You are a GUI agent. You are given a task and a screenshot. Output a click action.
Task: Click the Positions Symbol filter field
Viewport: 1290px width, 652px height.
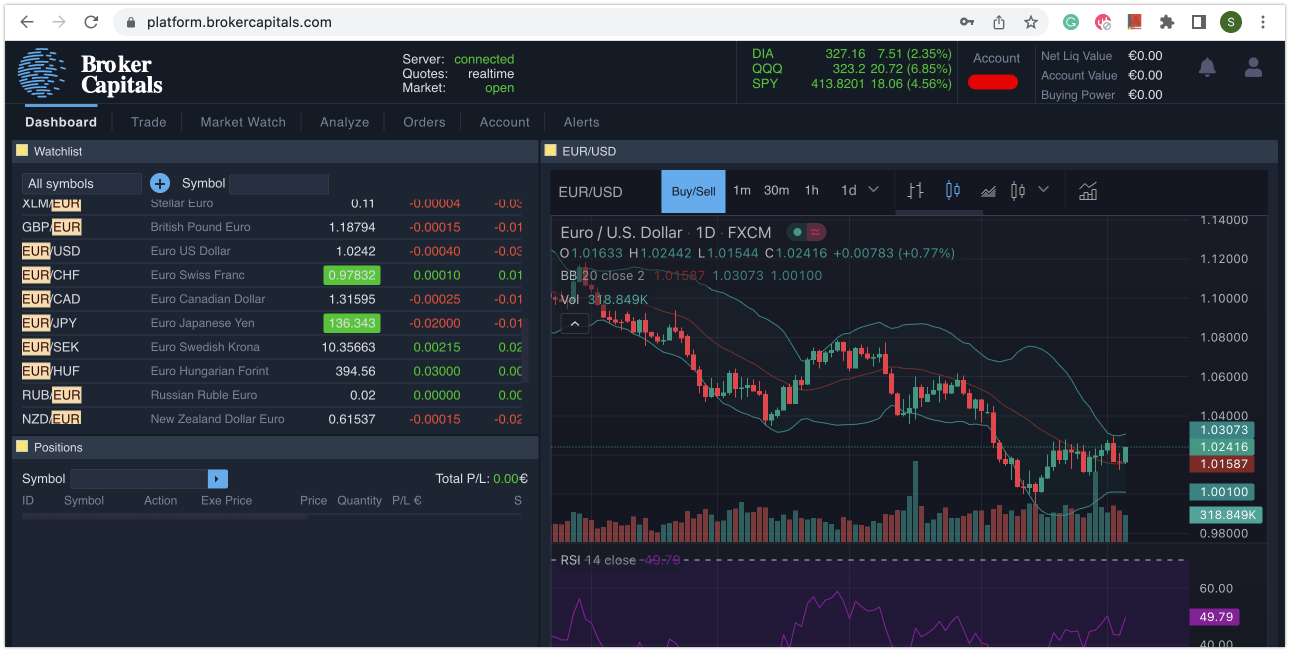[139, 479]
